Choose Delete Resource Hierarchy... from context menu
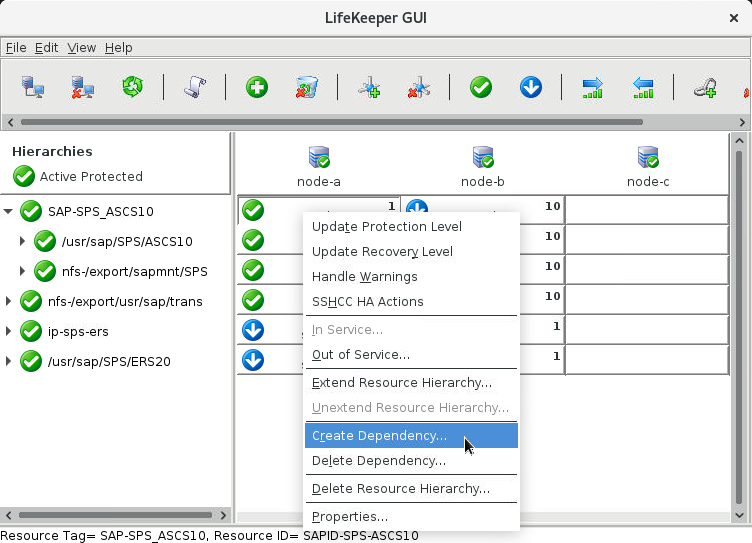The height and width of the screenshot is (543, 752). pos(411,488)
